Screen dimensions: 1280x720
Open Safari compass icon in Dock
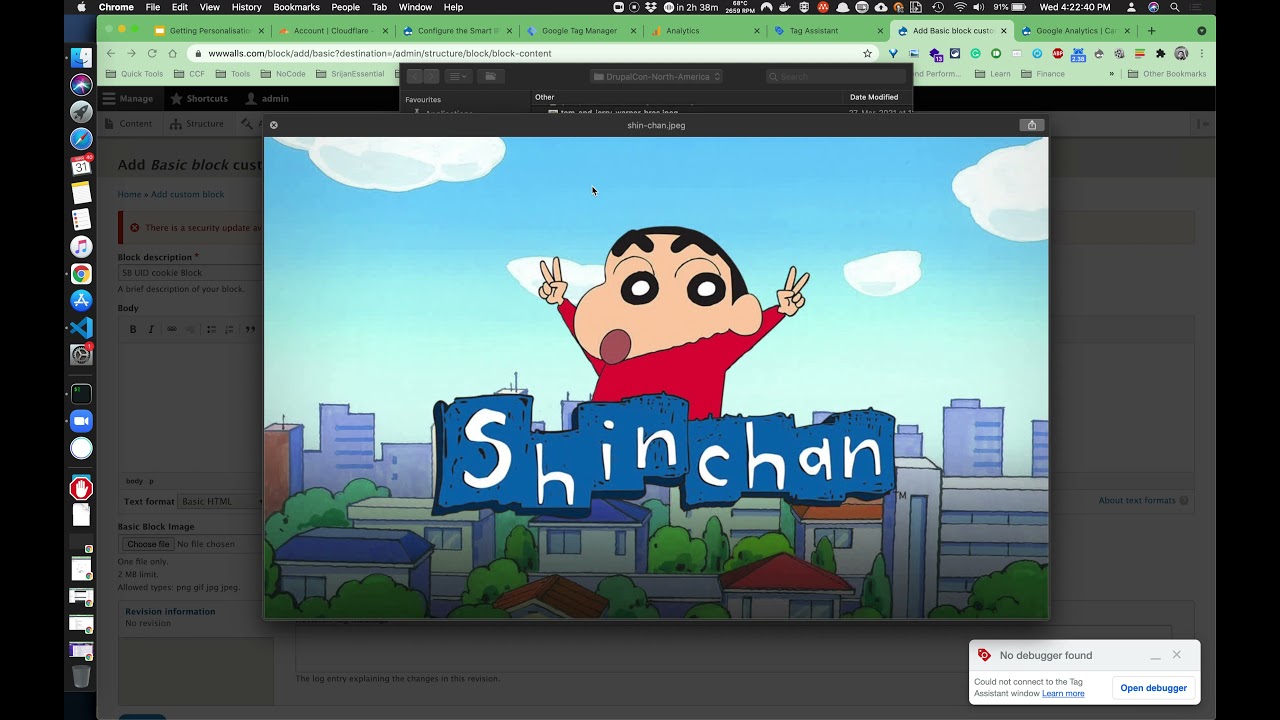point(81,139)
